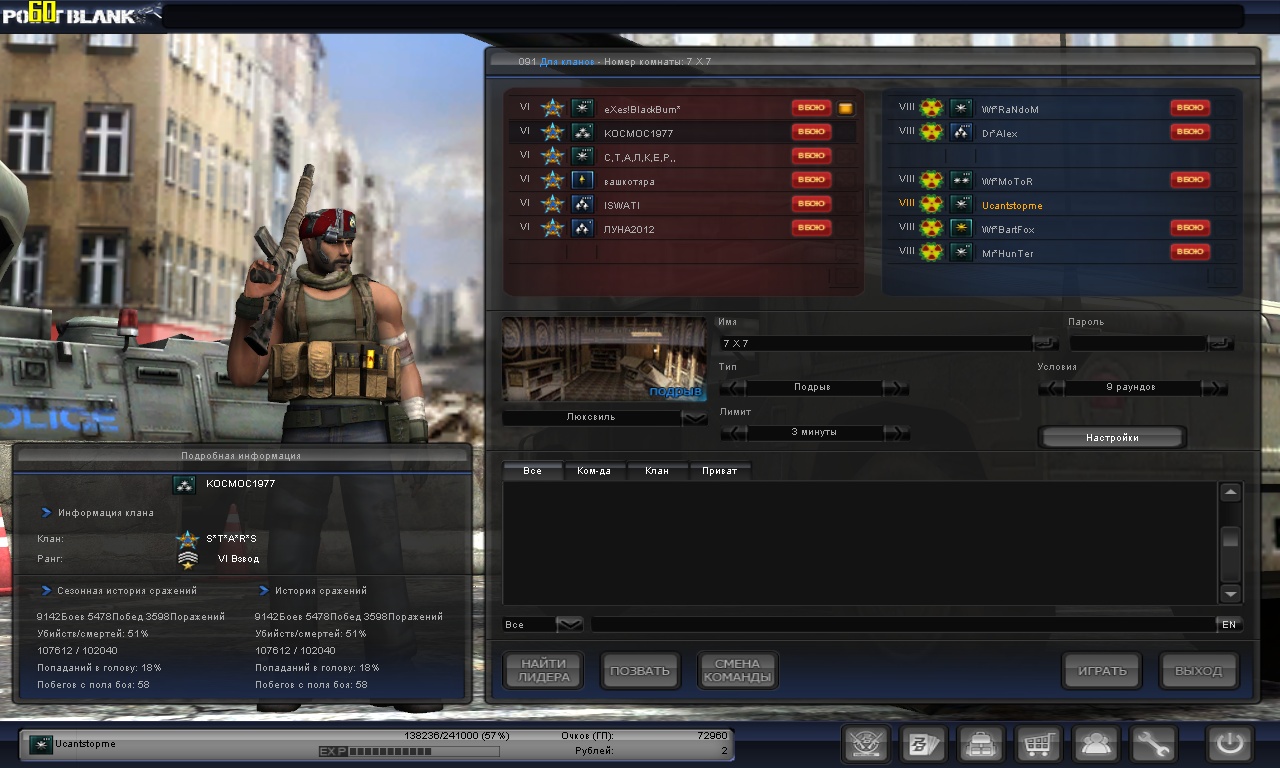Click right arrow of '3 минуты' limit
Image resolution: width=1280 pixels, height=768 pixels.
[x=896, y=432]
